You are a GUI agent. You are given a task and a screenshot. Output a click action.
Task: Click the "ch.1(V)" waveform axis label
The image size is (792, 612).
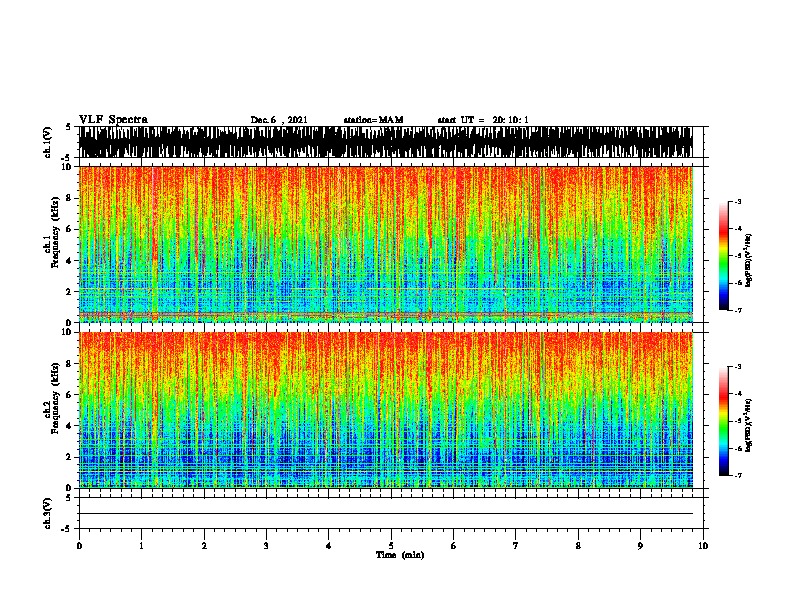(x=48, y=142)
